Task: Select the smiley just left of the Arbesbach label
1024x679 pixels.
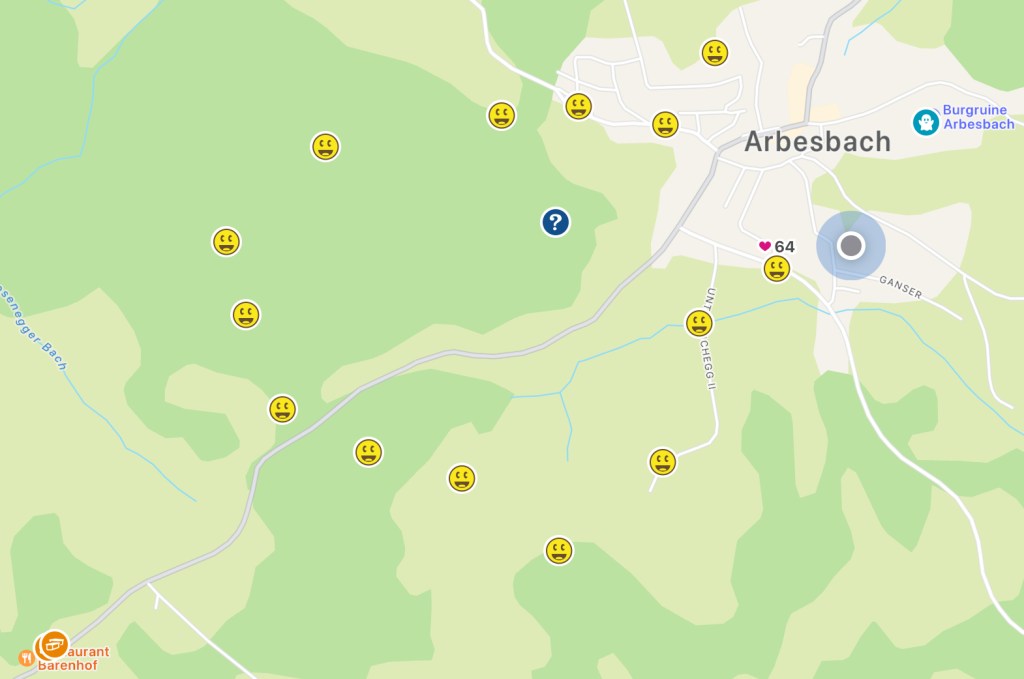Action: [665, 124]
